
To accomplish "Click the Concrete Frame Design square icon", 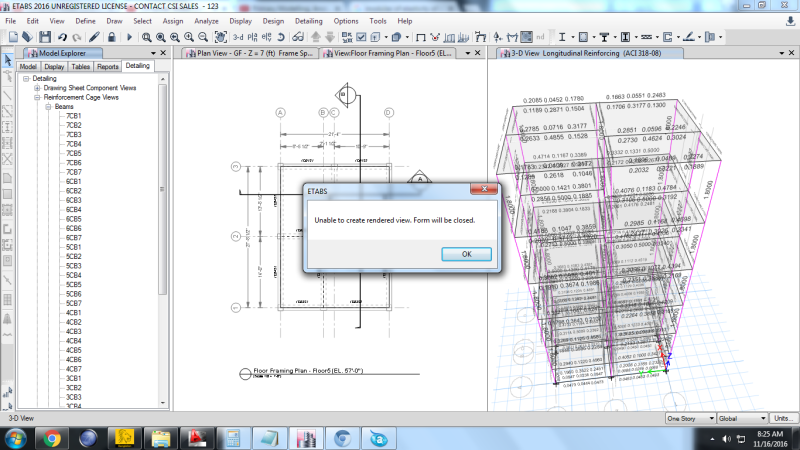I will pos(583,37).
